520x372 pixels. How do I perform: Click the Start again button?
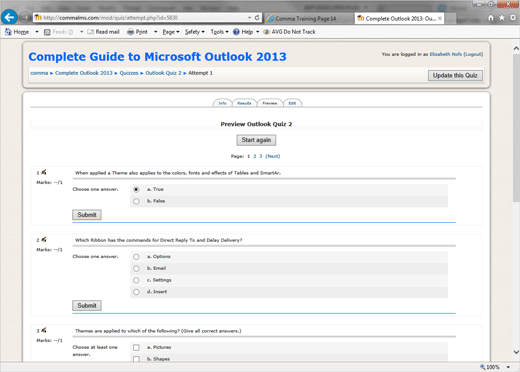256,140
